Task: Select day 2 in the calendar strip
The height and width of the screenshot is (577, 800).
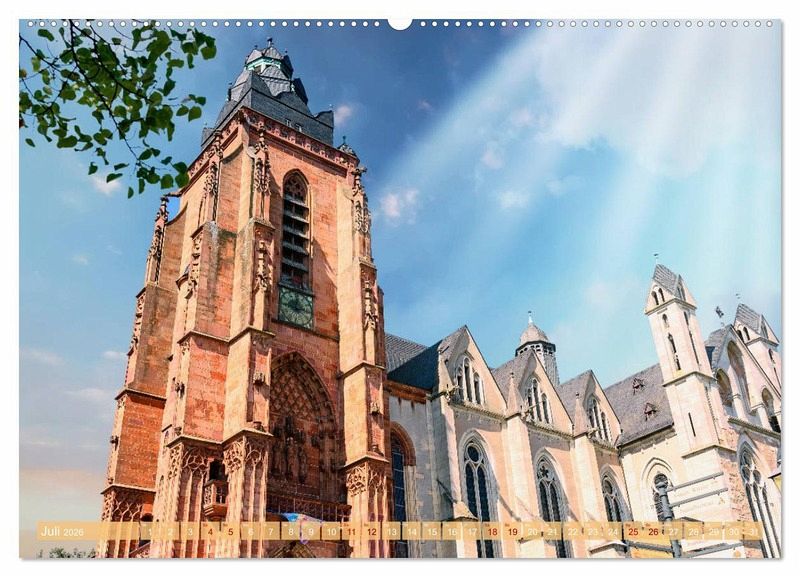Action: (x=170, y=531)
